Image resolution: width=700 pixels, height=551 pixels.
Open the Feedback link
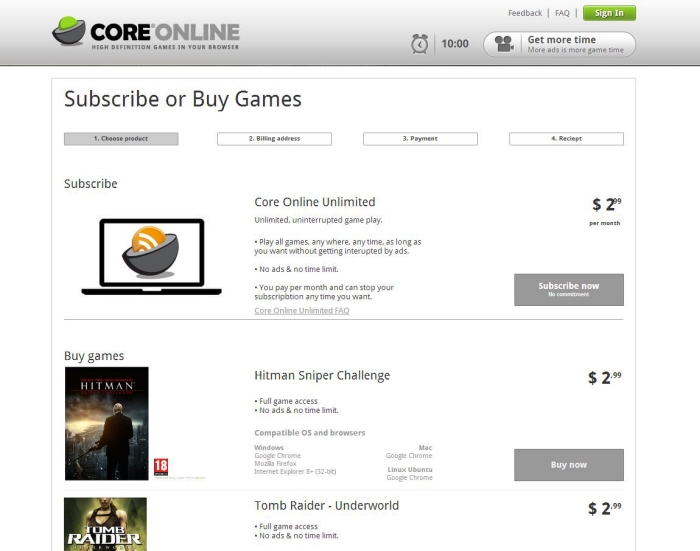pos(525,13)
